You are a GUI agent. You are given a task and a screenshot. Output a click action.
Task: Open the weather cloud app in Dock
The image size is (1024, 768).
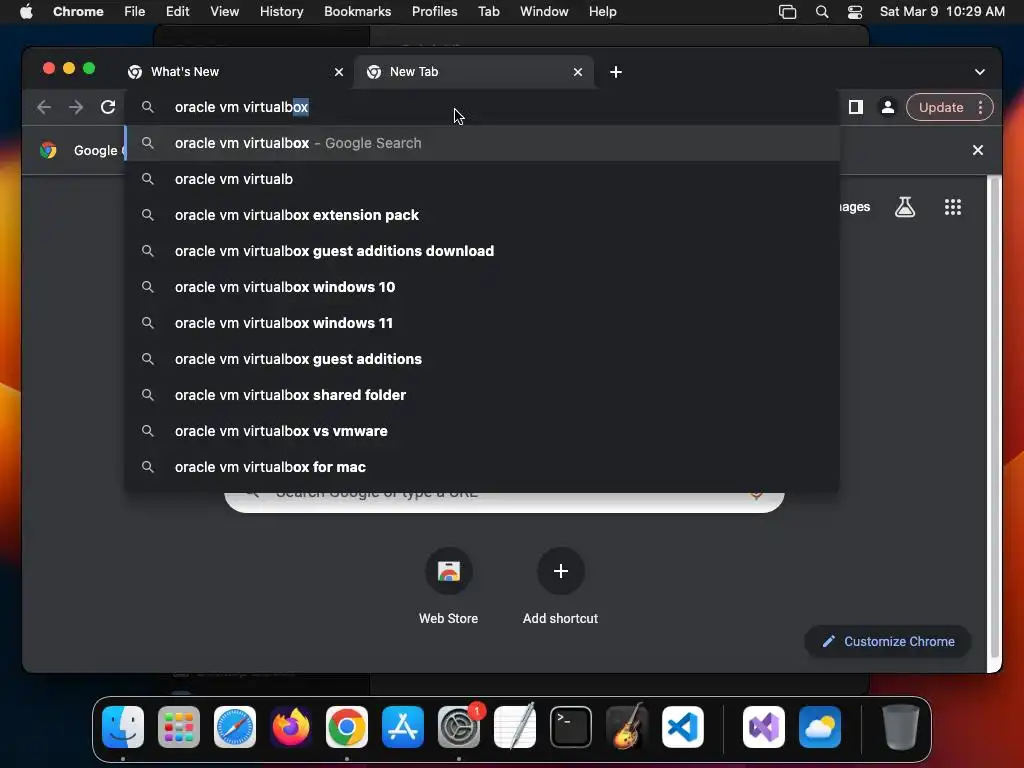[820, 727]
